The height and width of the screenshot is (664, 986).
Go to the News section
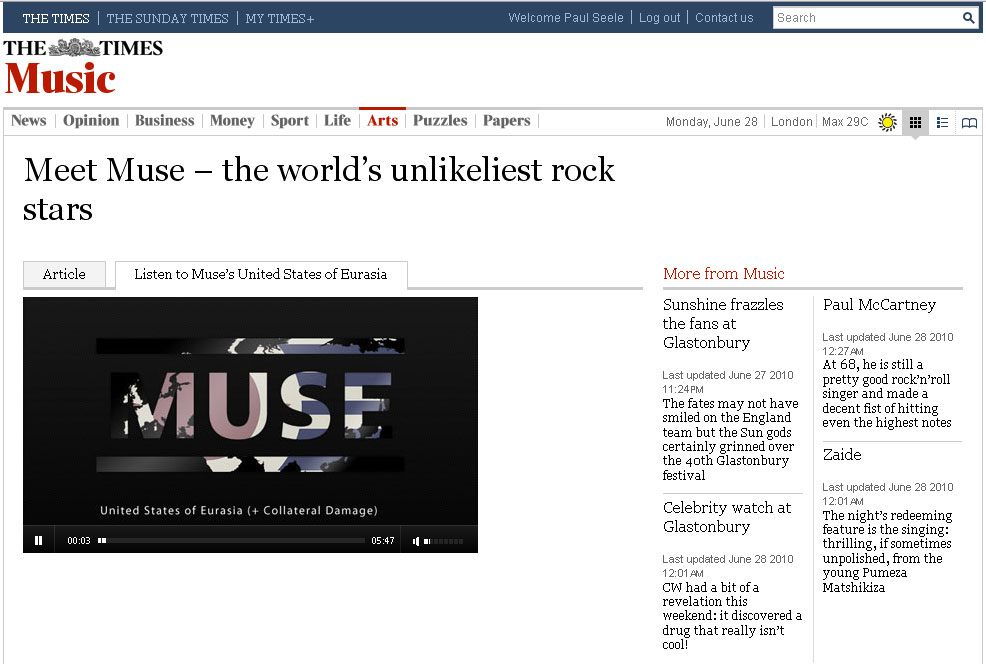29,121
